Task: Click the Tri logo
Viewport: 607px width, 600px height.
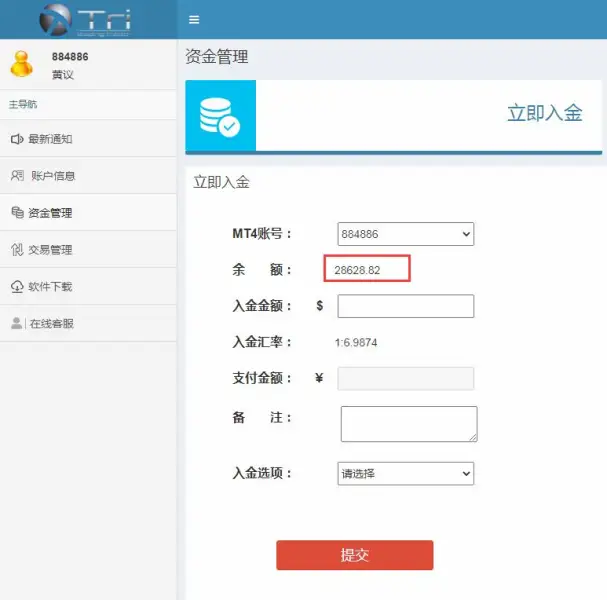Action: [85, 20]
